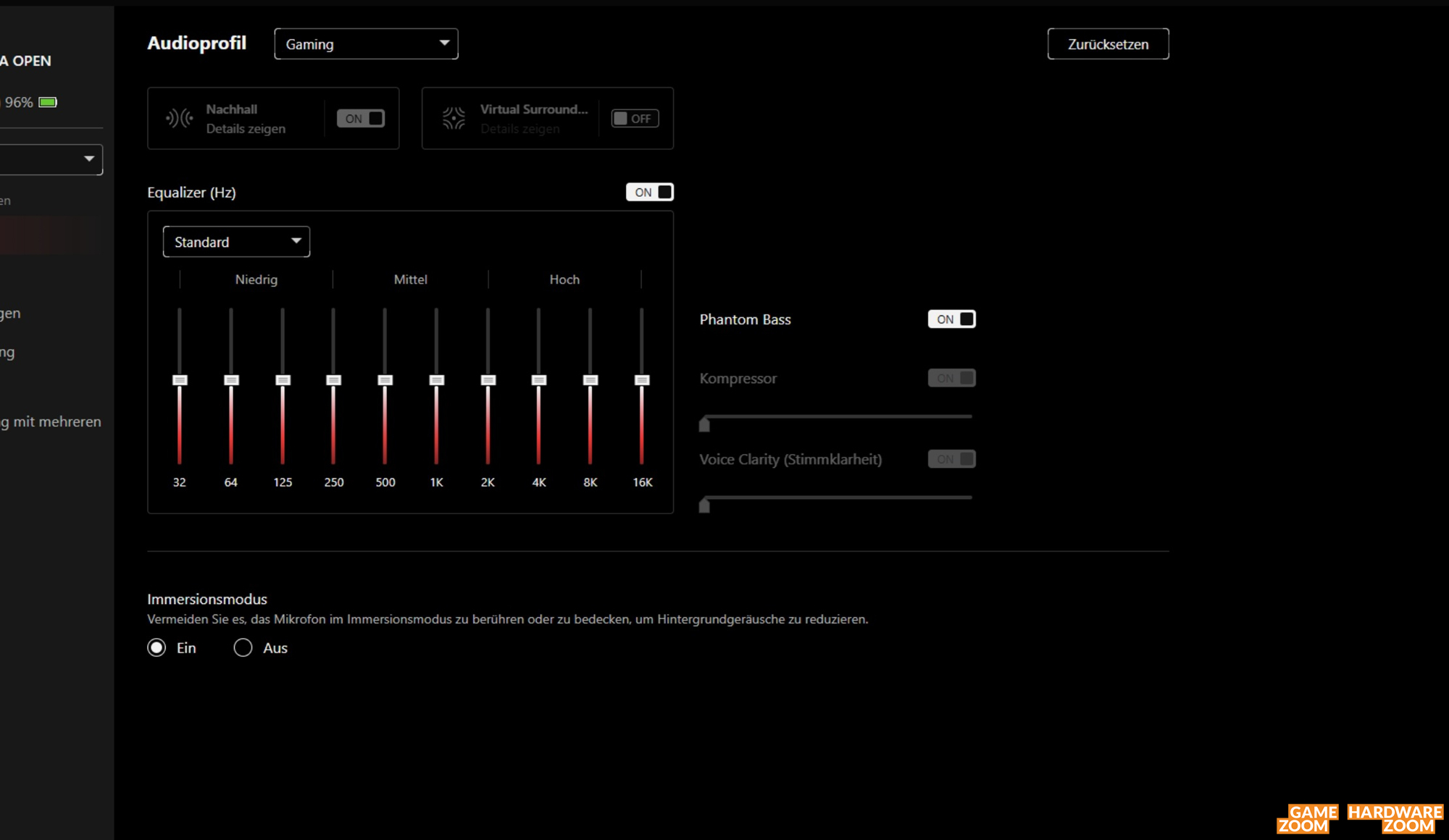This screenshot has width=1449, height=840.
Task: Toggle the Phantom Bass switch
Action: click(x=952, y=319)
